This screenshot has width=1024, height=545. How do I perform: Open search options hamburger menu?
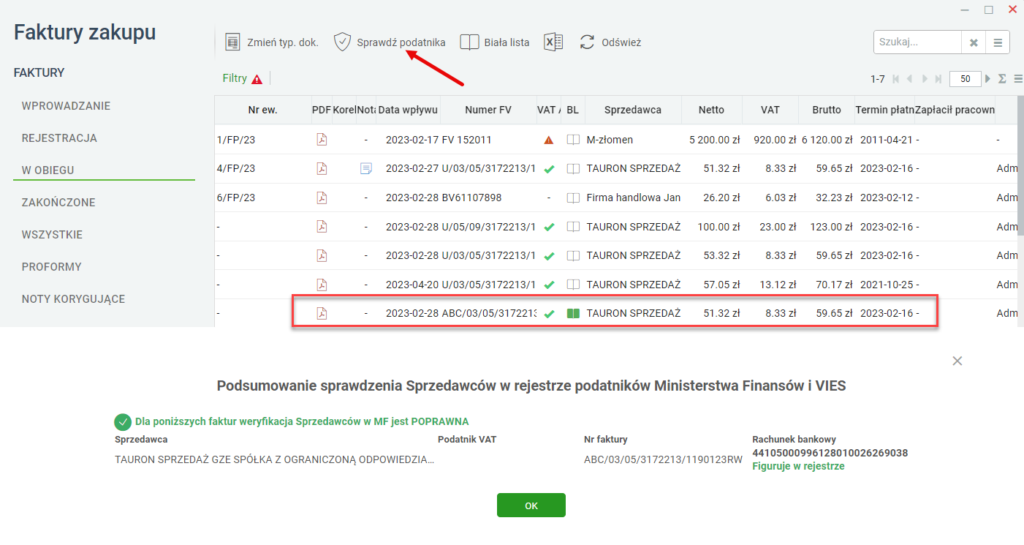[997, 42]
